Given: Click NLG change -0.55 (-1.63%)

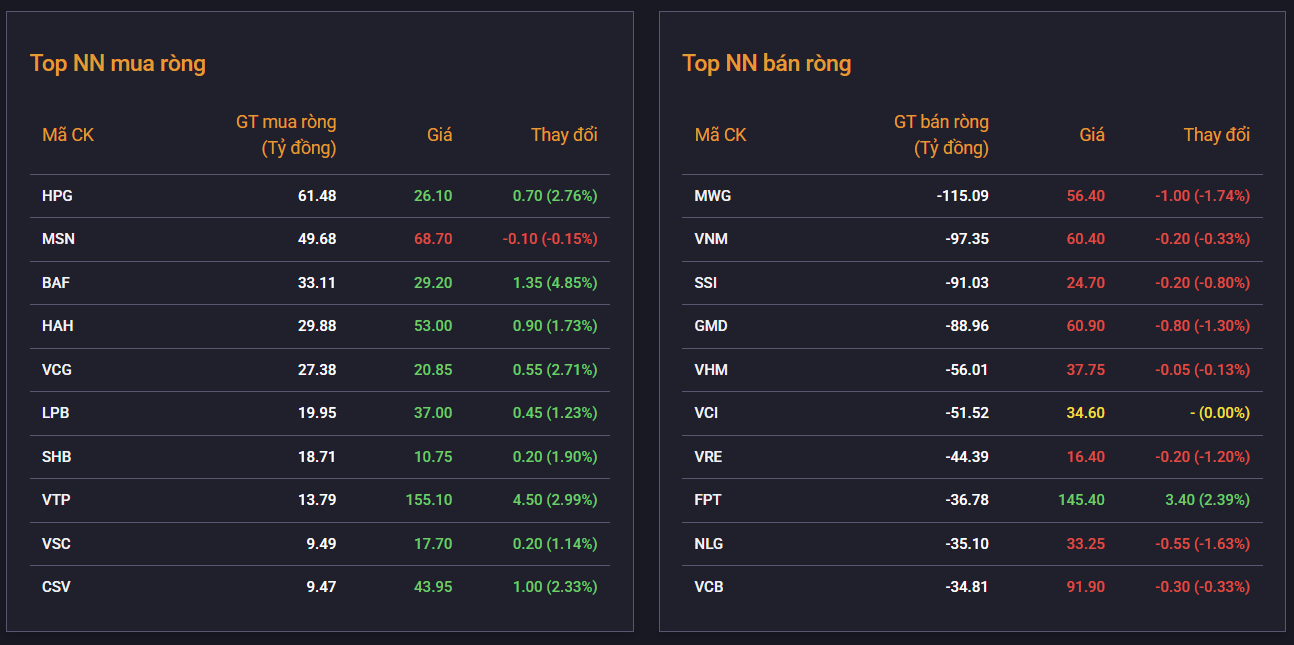Looking at the screenshot, I should pos(1202,544).
